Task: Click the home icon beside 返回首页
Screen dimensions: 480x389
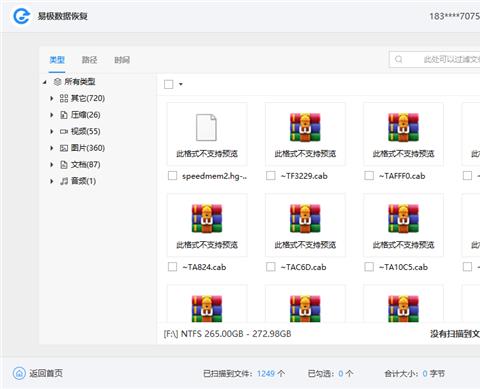Action: [x=19, y=373]
